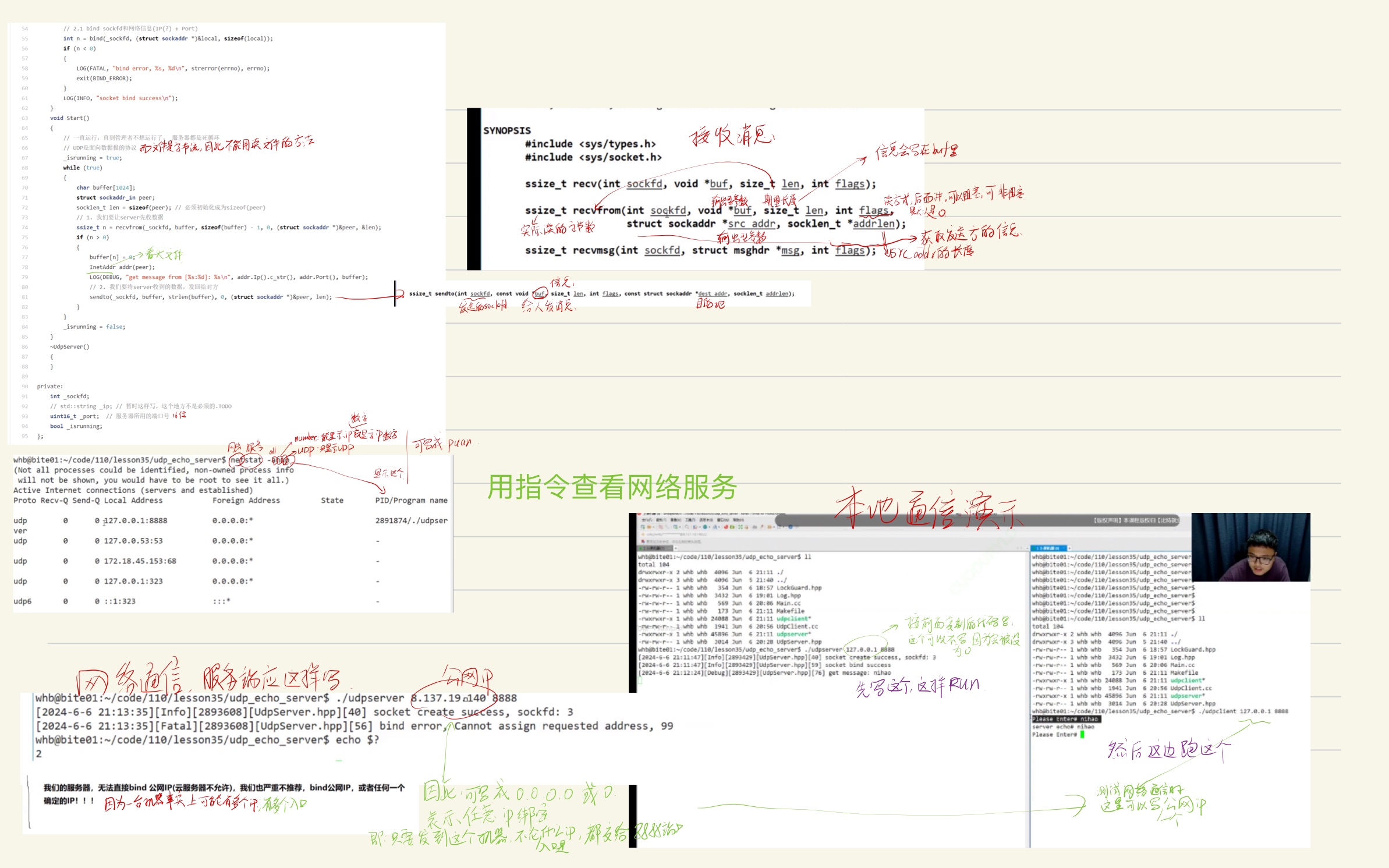Click the tab list dropdown arrow in left terminal pane
The width and height of the screenshot is (1389, 868).
tap(1027, 548)
